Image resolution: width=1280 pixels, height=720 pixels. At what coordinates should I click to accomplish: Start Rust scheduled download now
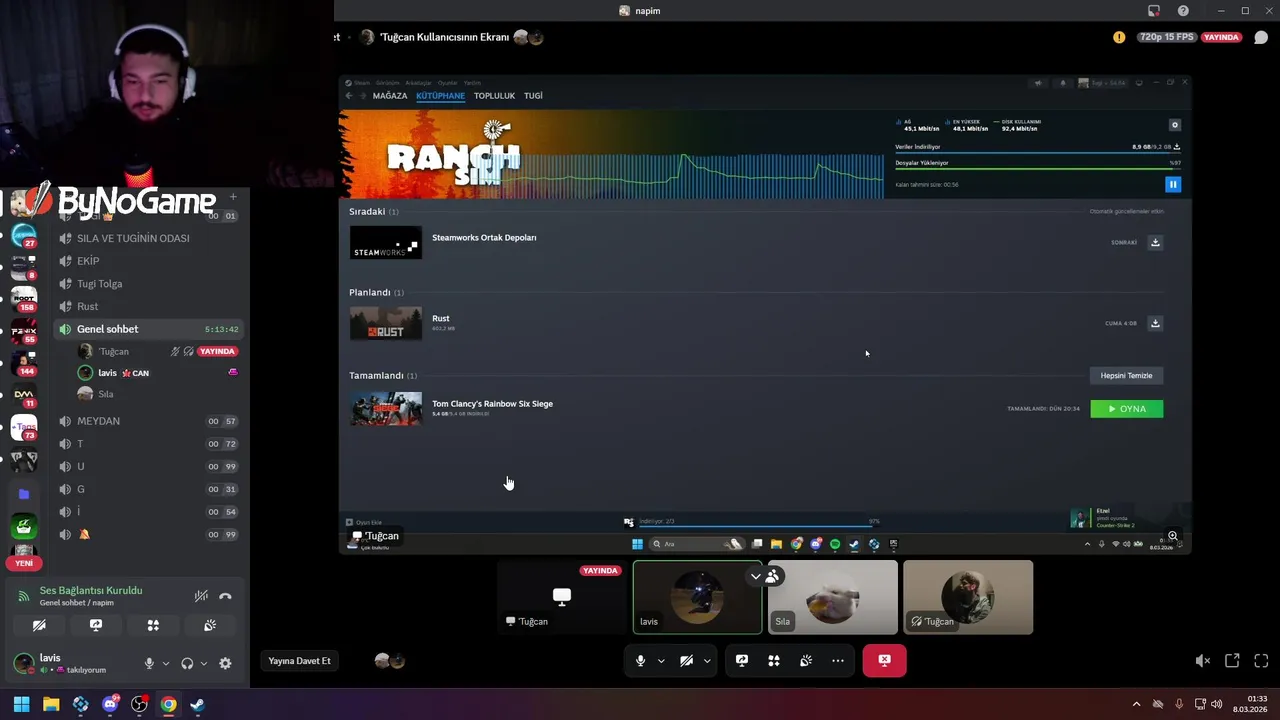[x=1155, y=323]
